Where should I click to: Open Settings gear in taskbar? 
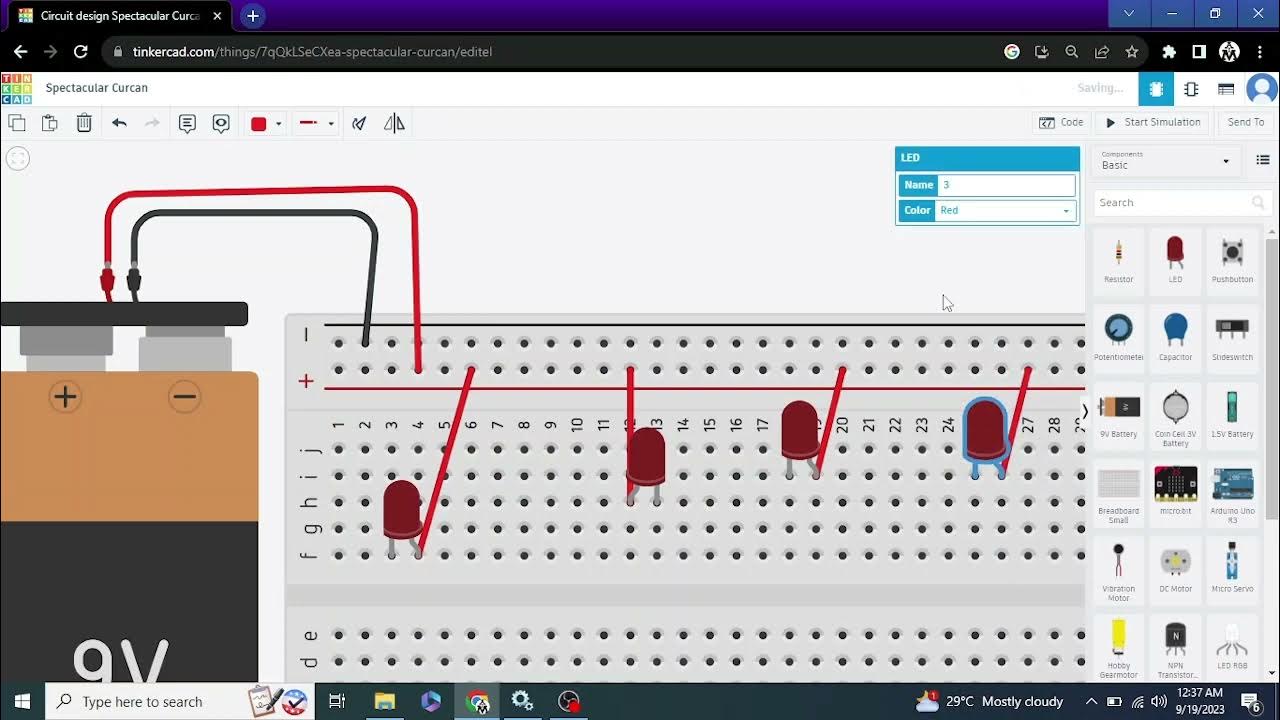(522, 701)
